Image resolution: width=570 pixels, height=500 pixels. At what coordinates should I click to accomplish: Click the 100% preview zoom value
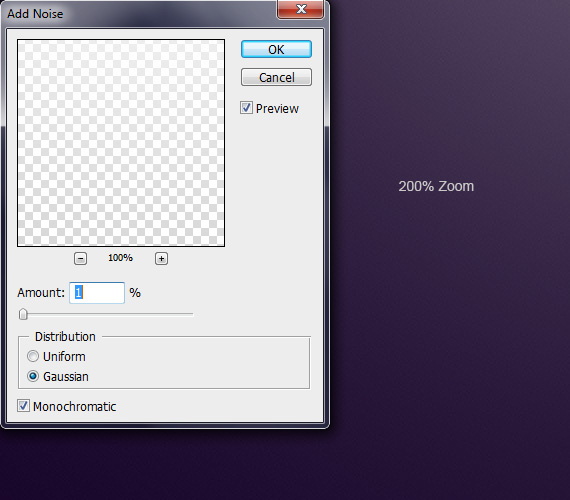pyautogui.click(x=120, y=258)
